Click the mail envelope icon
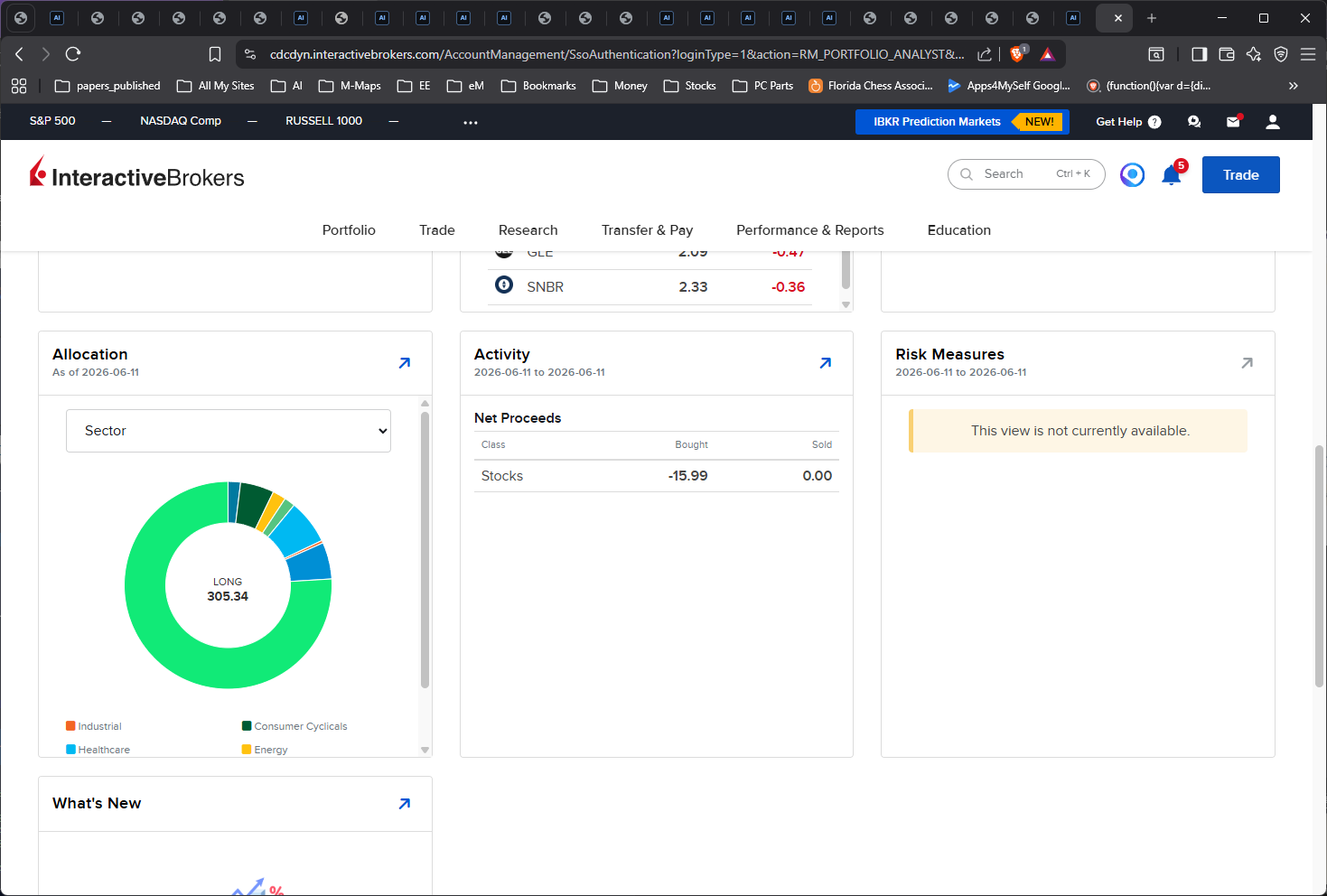 click(x=1233, y=122)
